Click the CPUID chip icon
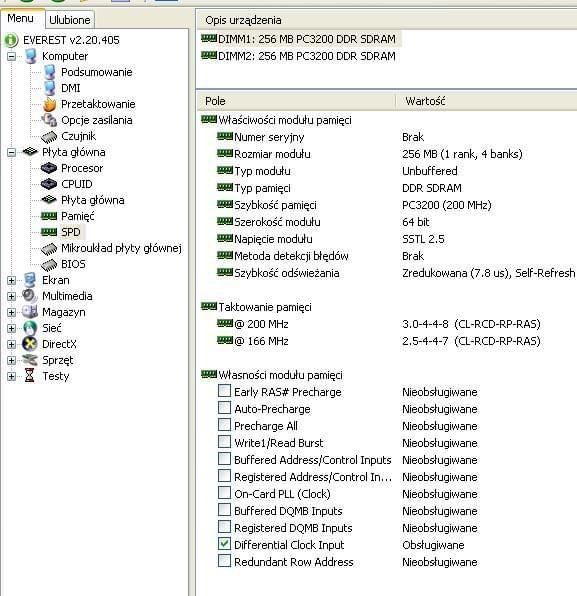 pyautogui.click(x=49, y=184)
